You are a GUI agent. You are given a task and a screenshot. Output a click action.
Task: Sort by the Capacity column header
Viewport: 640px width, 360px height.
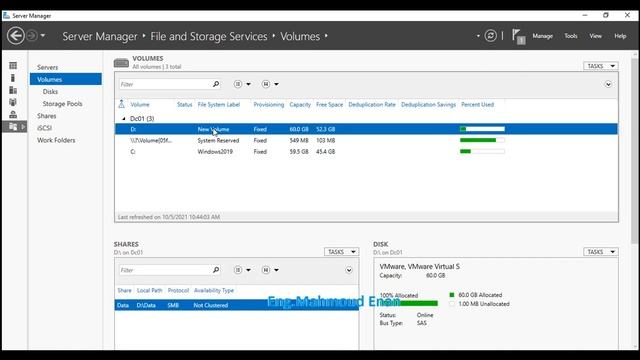tap(300, 104)
